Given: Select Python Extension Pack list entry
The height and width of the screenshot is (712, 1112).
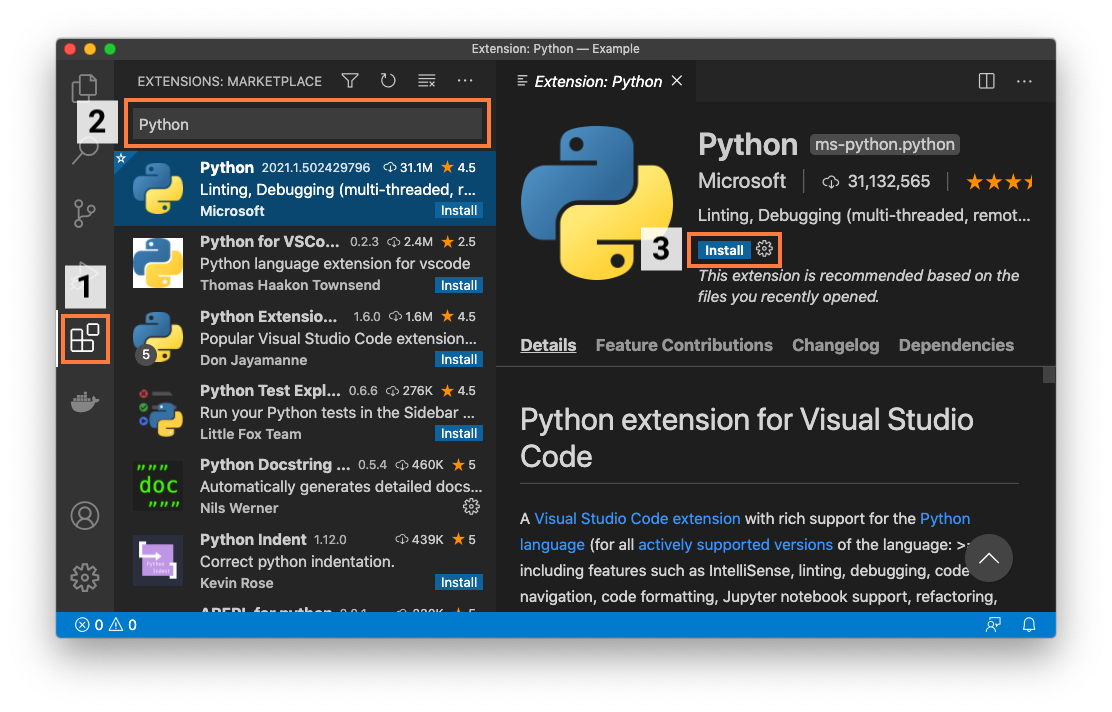Looking at the screenshot, I should point(305,338).
